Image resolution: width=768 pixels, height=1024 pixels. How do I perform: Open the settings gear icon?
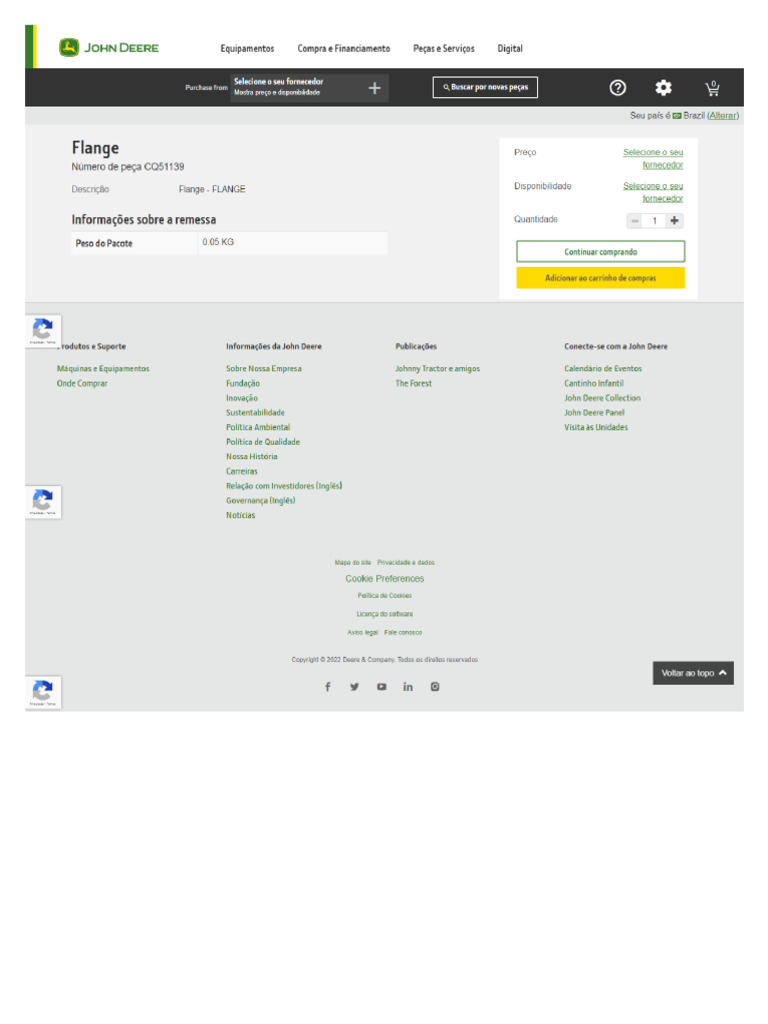coord(664,88)
